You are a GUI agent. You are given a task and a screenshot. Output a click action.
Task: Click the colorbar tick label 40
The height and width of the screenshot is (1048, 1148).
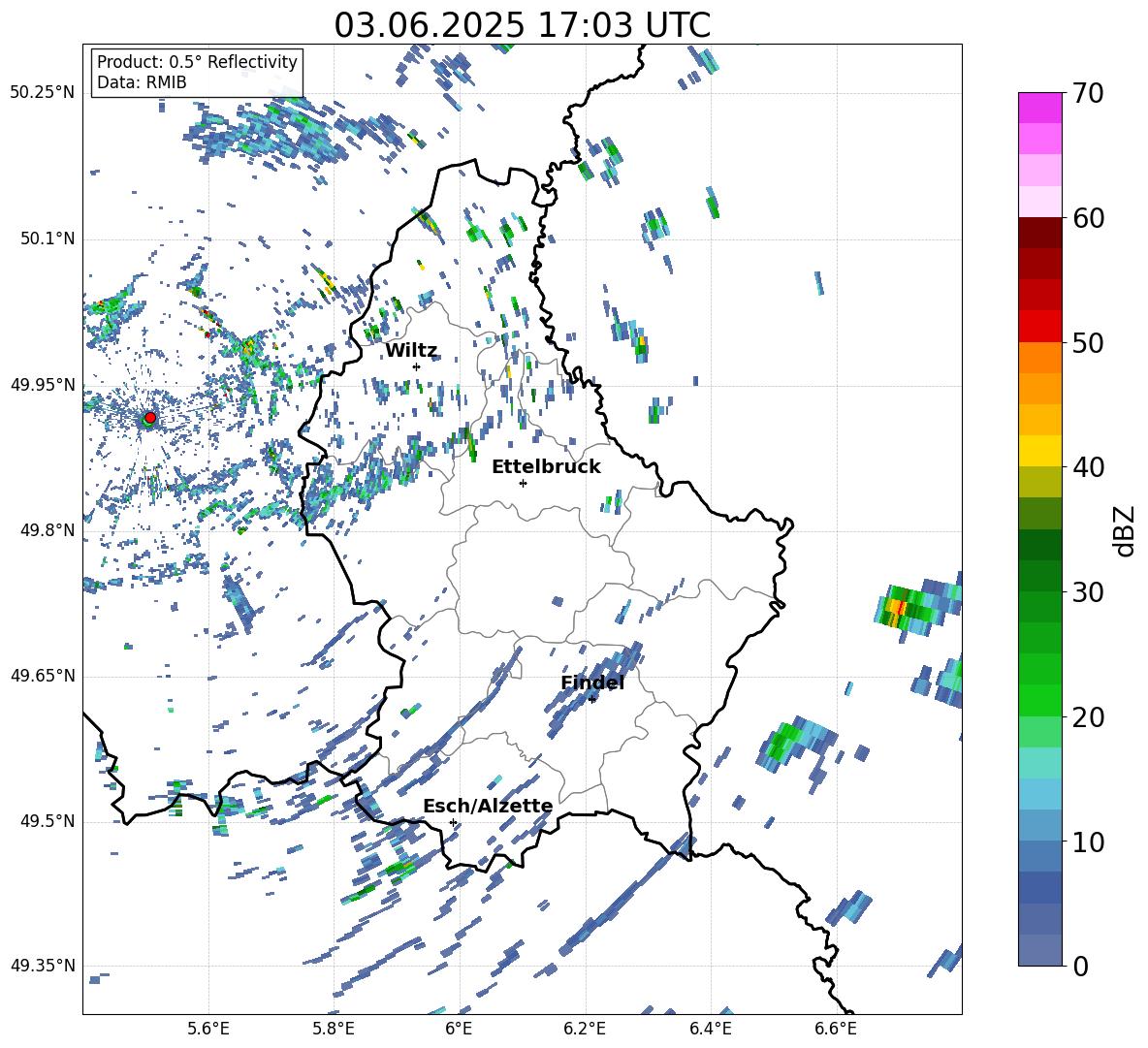1088,467
